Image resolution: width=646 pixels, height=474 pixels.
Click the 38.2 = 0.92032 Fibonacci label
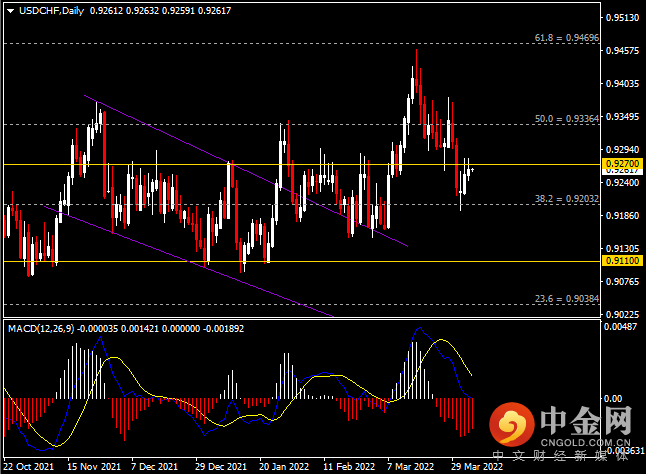click(x=565, y=199)
